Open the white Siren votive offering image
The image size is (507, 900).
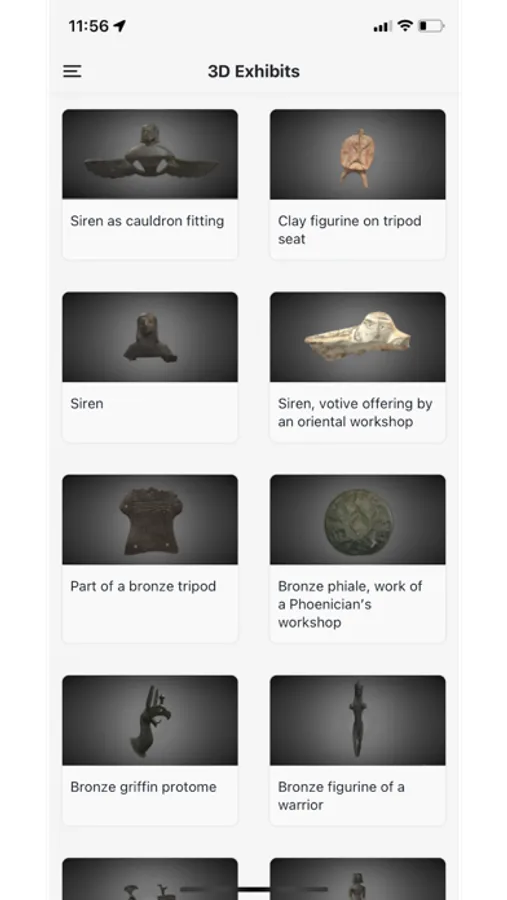[x=358, y=337]
